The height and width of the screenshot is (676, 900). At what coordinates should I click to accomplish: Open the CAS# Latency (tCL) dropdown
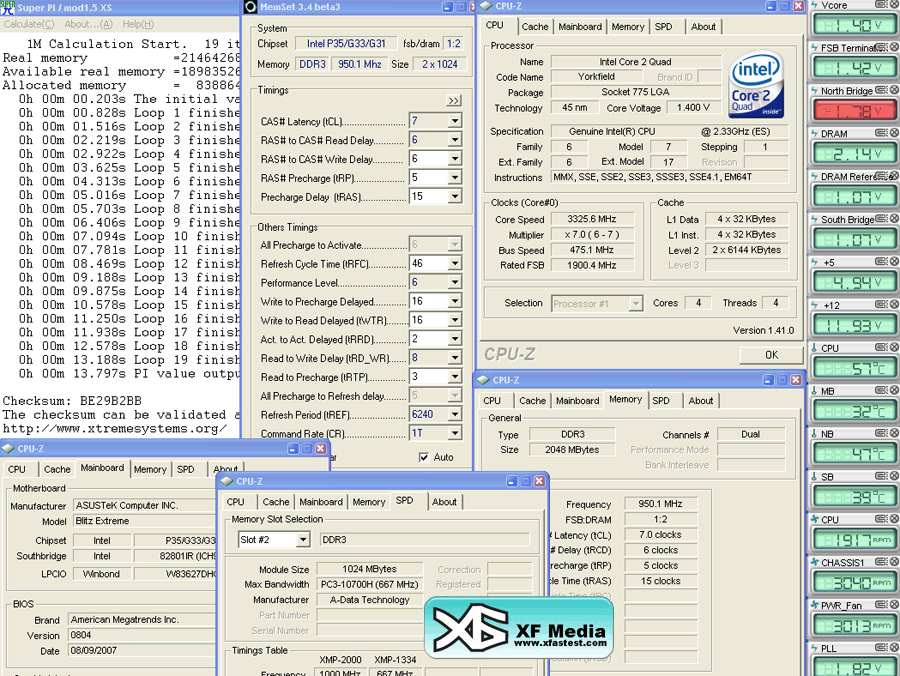455,121
